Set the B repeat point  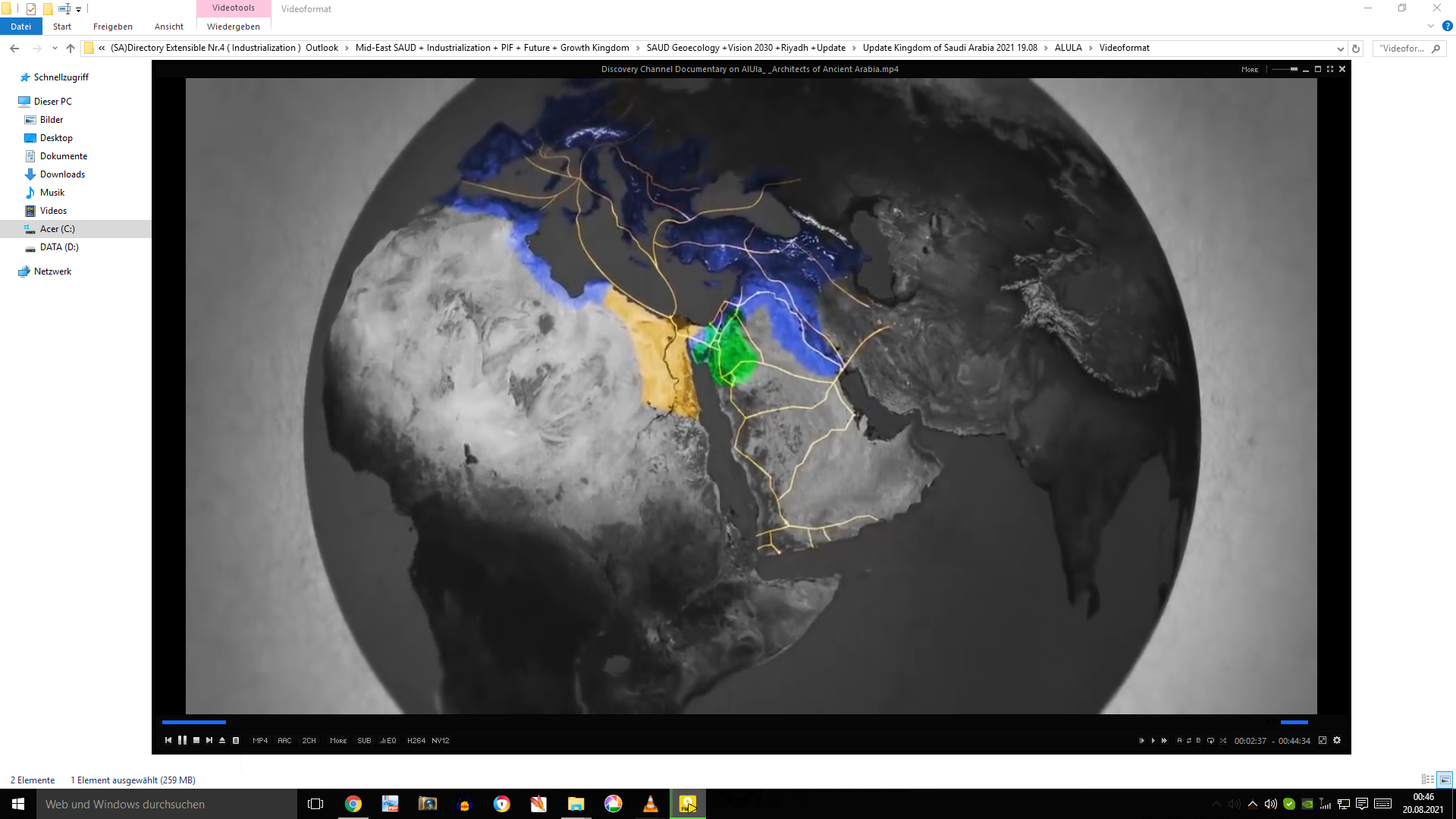tap(1198, 741)
